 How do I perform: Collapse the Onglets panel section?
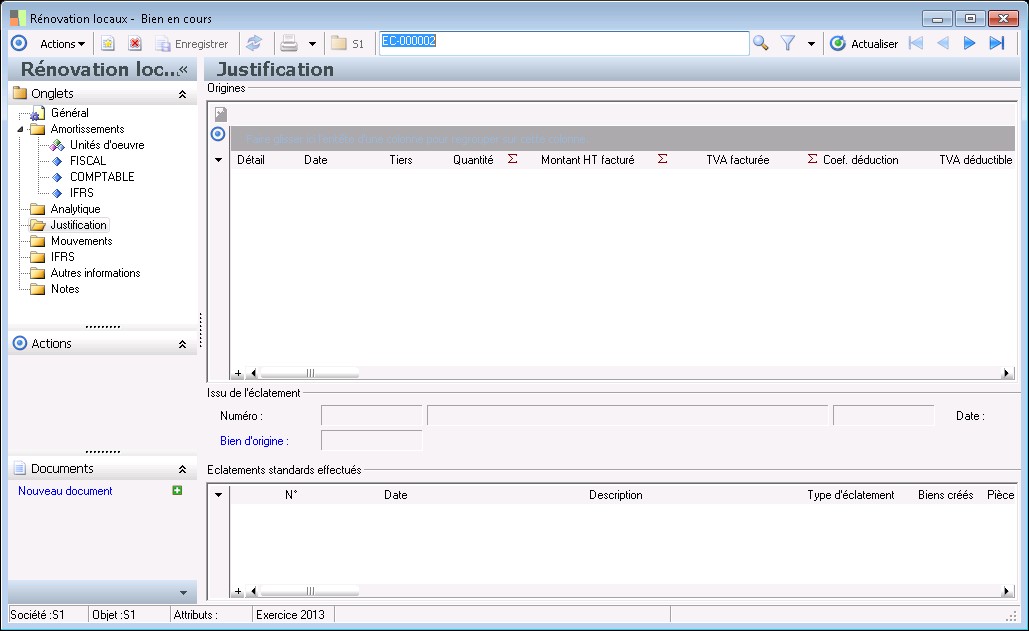182,94
